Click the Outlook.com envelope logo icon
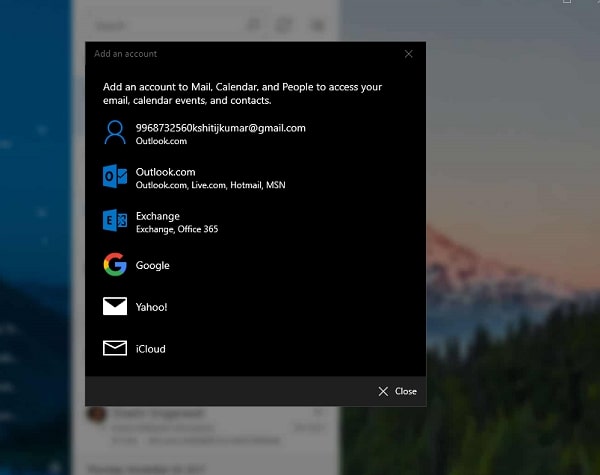Screen dimensions: 600x475 pyautogui.click(x=115, y=176)
